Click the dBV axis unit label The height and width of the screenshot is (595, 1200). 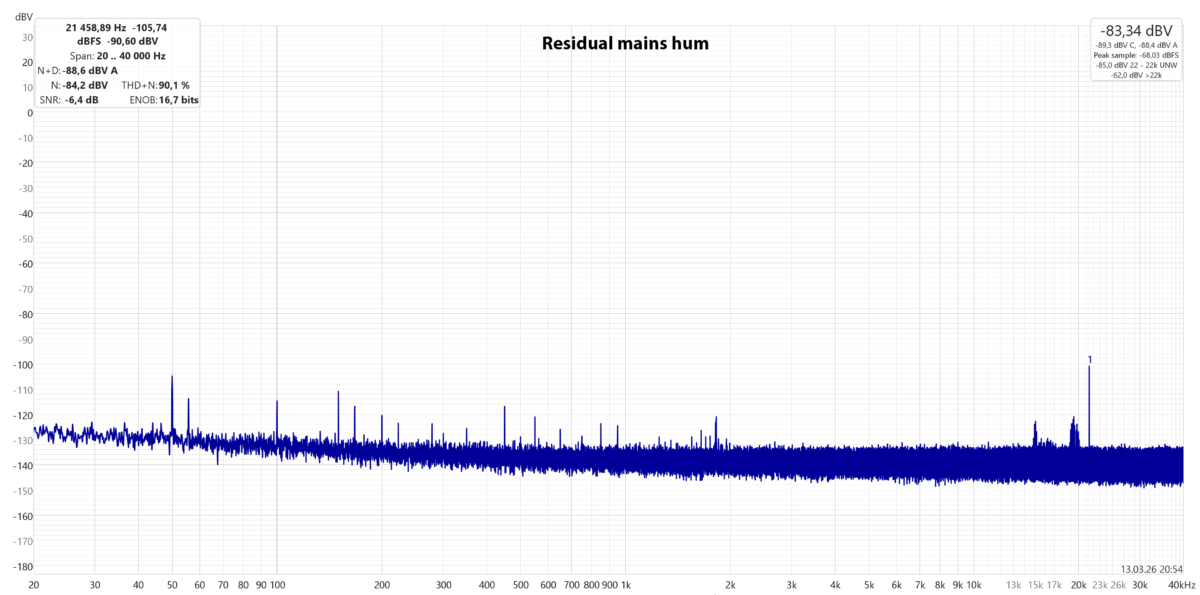click(24, 16)
